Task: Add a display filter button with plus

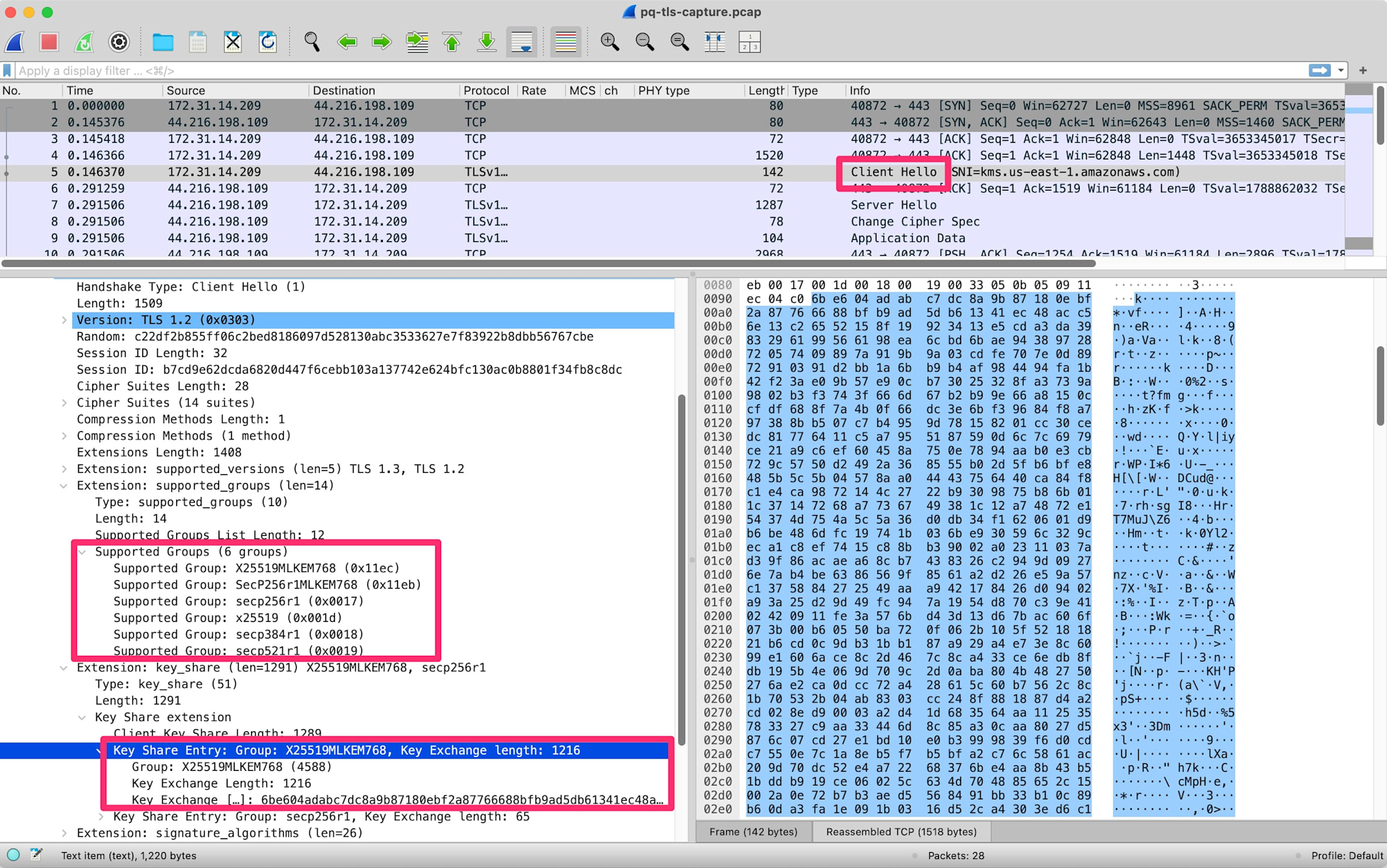Action: click(x=1363, y=71)
